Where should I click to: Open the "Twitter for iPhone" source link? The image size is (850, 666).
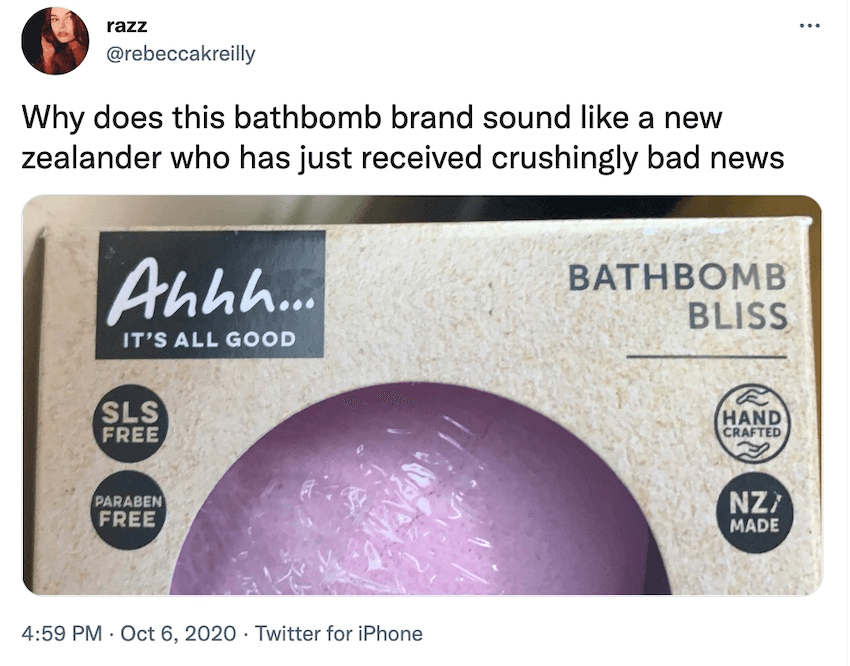point(340,633)
